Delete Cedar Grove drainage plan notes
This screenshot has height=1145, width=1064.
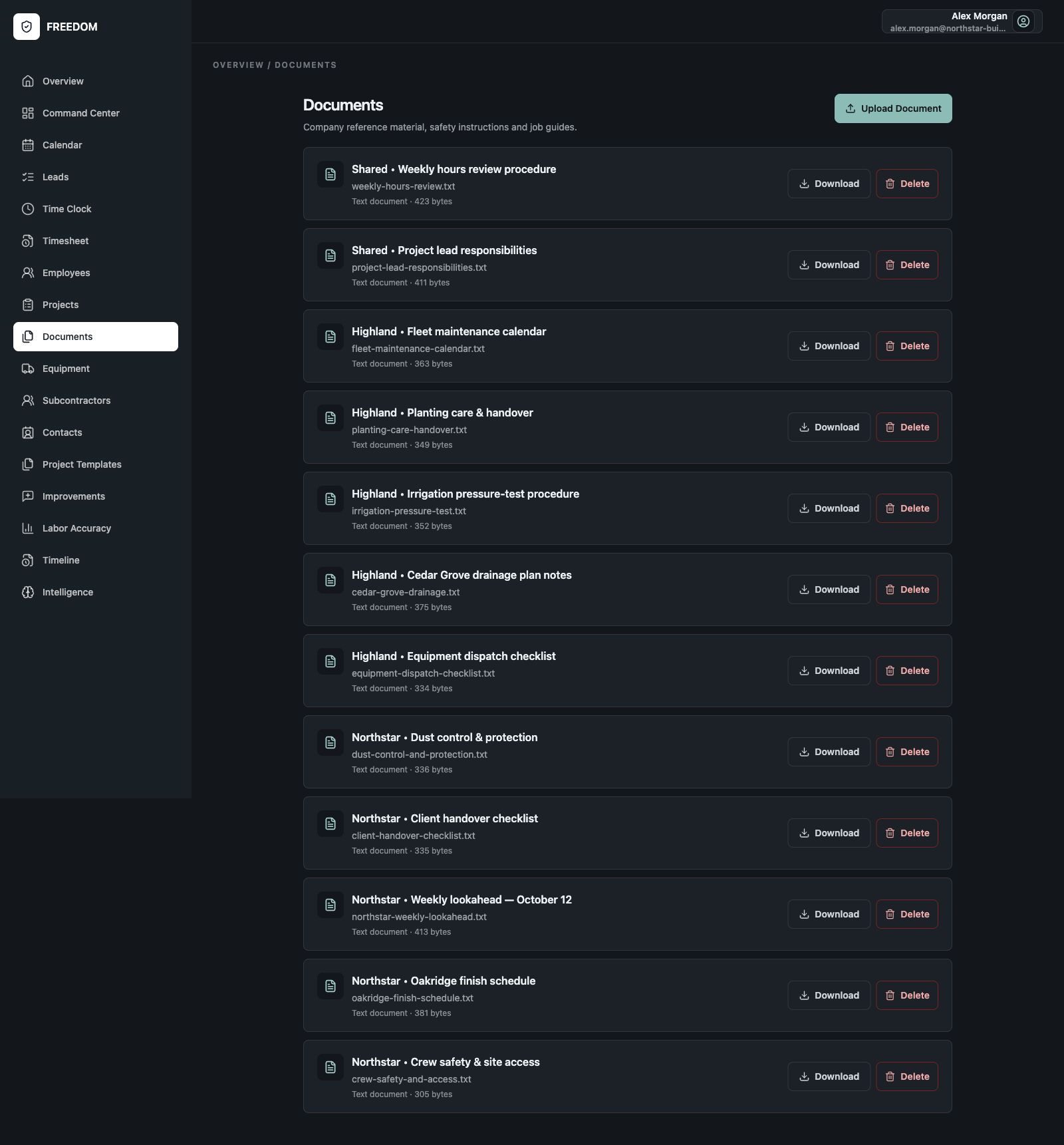click(907, 589)
